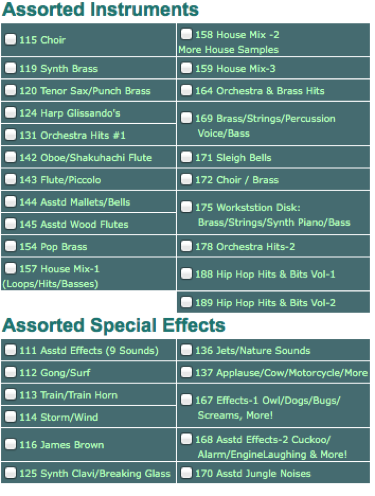Check 131 Orchestra Hits #1
The image size is (375, 496).
[11, 135]
